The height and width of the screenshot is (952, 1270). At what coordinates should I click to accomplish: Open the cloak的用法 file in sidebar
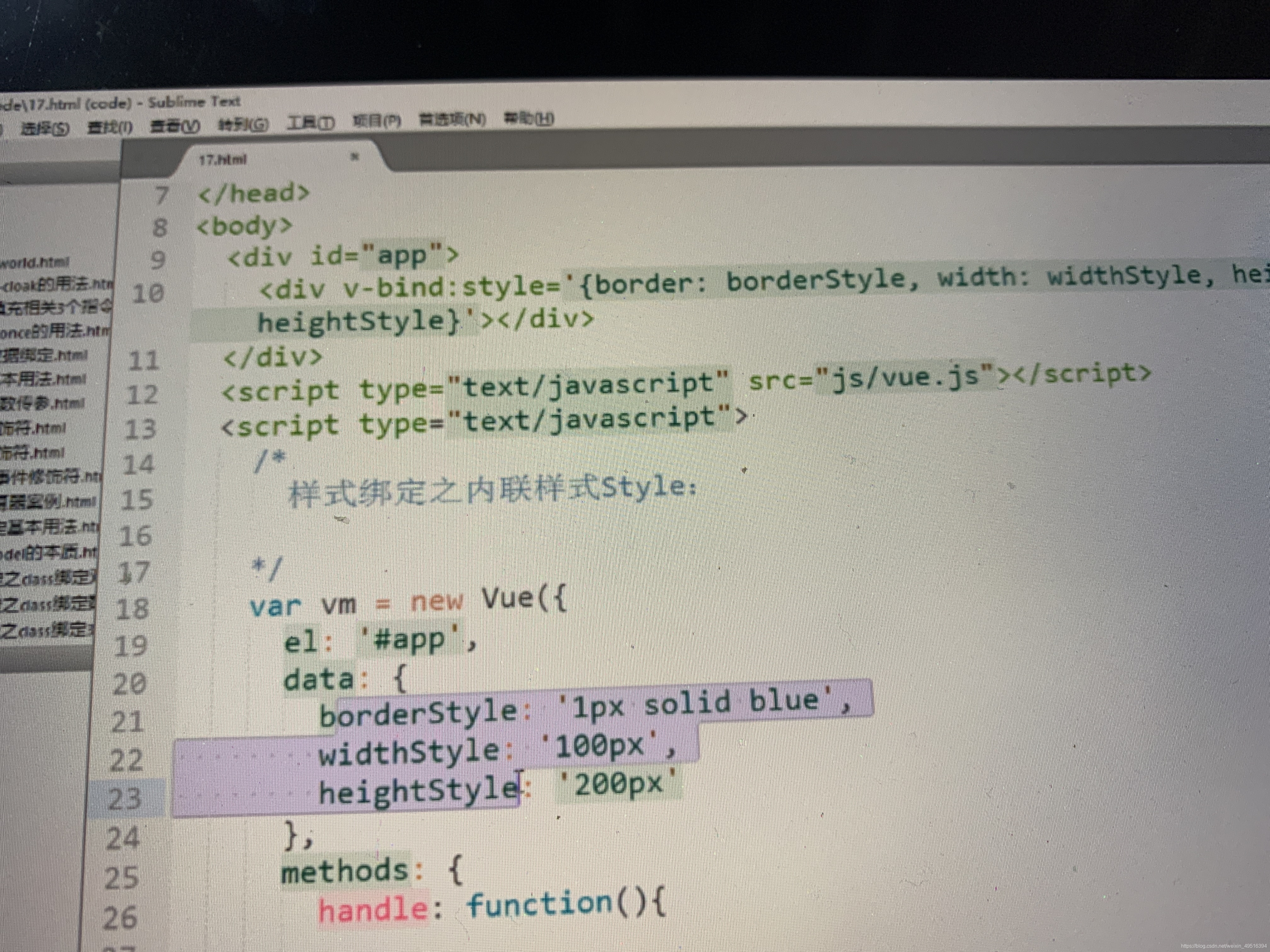click(x=56, y=285)
